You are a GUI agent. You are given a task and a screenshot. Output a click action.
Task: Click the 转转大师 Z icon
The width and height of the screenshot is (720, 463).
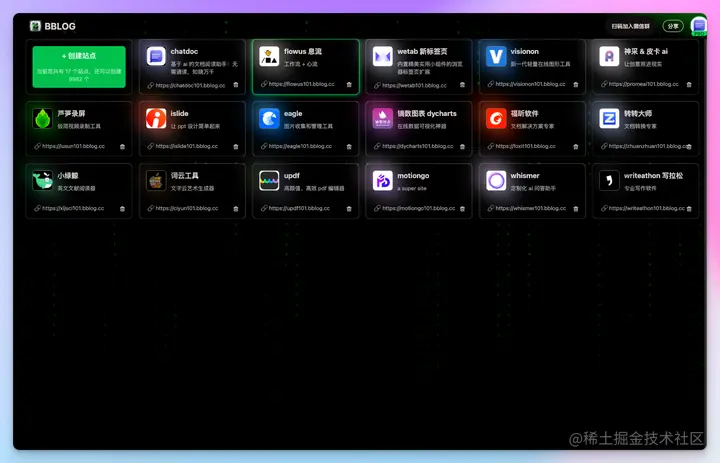tap(609, 119)
